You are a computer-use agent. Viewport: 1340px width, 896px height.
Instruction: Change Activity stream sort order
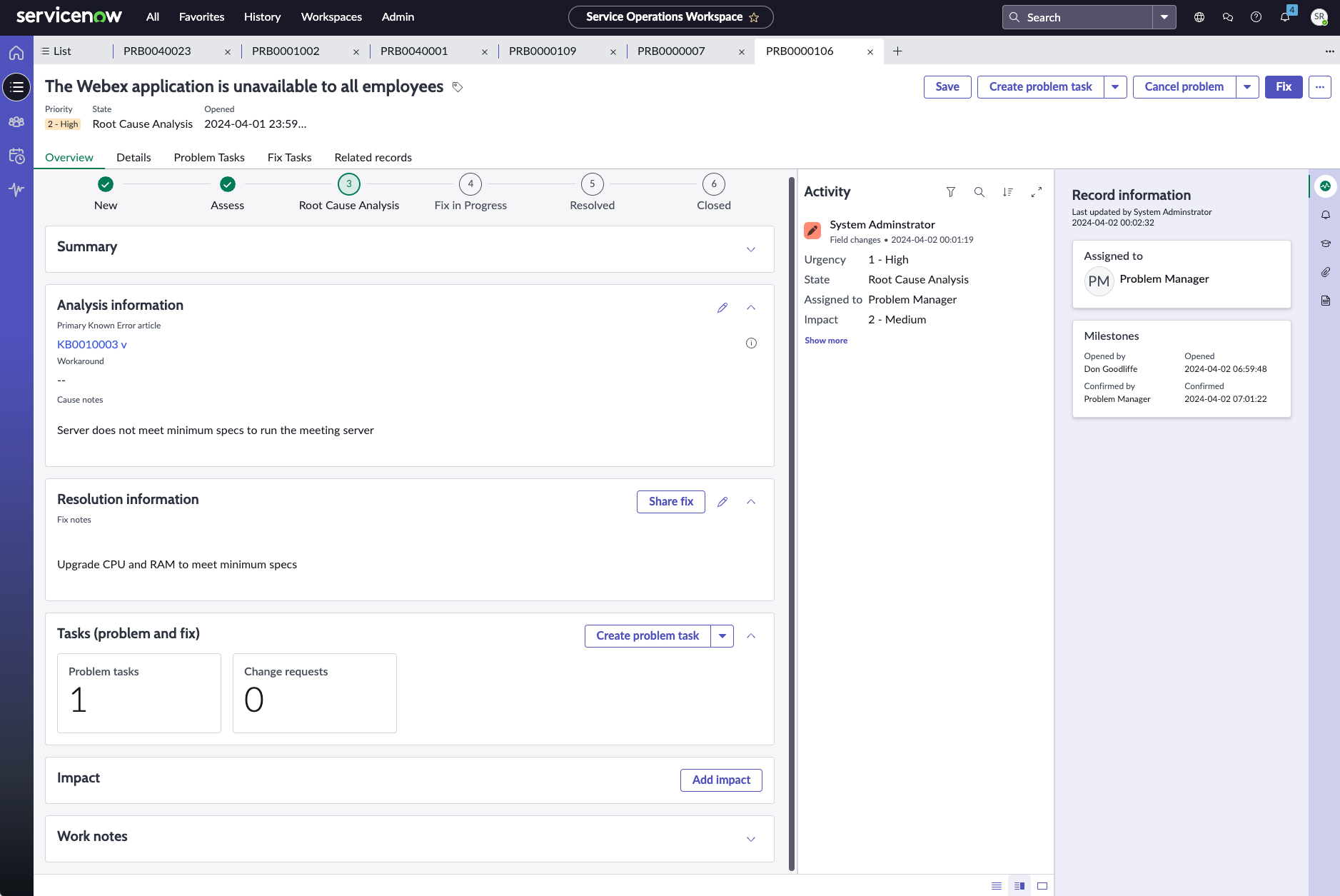[x=1007, y=192]
